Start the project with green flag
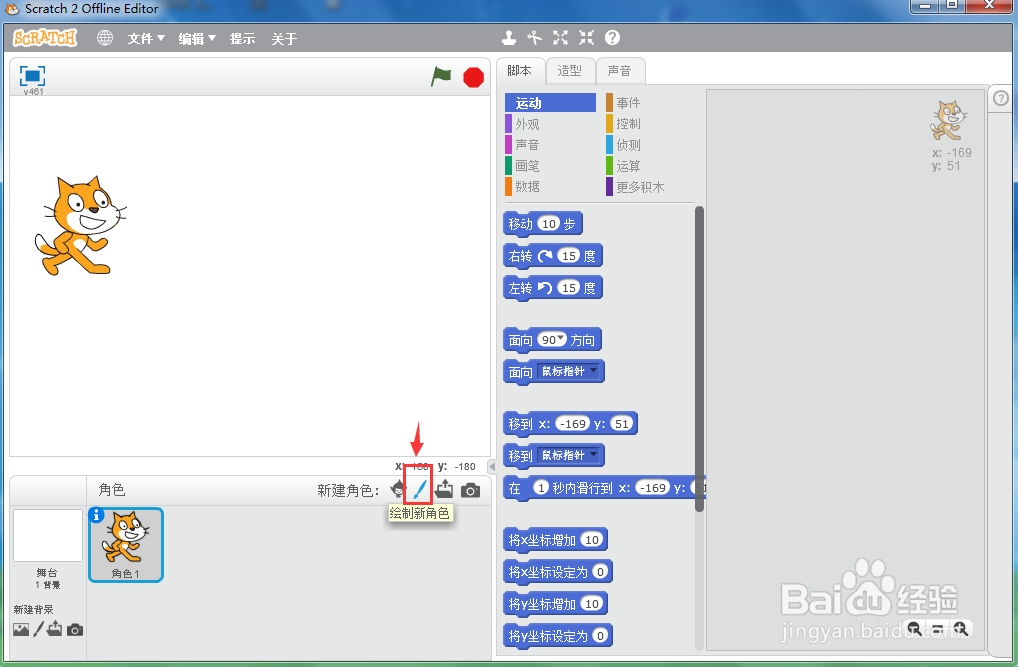Image resolution: width=1018 pixels, height=667 pixels. (441, 77)
